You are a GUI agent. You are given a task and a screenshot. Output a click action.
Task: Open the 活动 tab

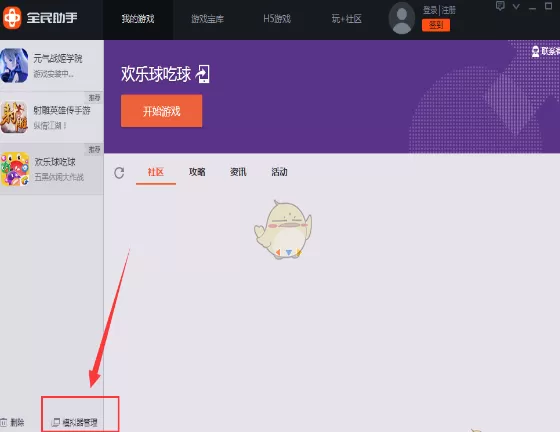pos(279,172)
